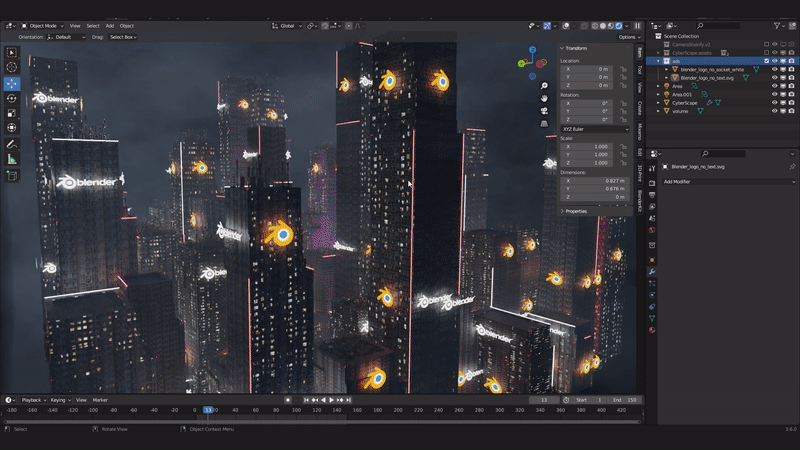Switch to the sidebar Mixamo tab
The image size is (800, 450).
(x=639, y=132)
